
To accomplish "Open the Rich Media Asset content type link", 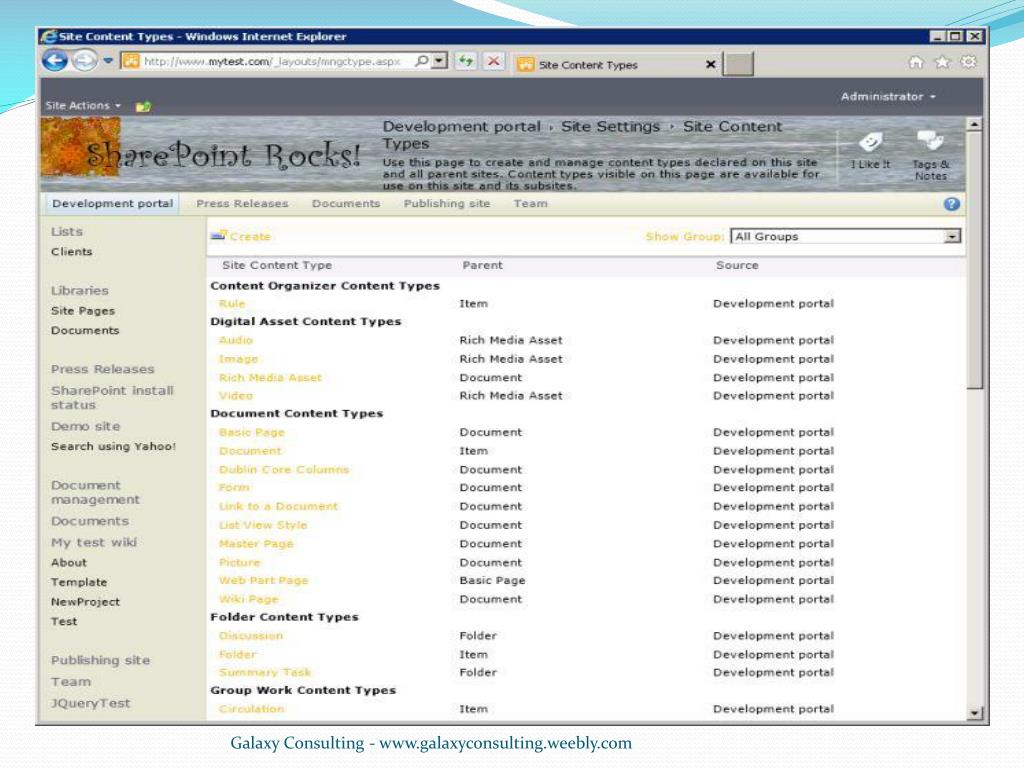I will (270, 377).
